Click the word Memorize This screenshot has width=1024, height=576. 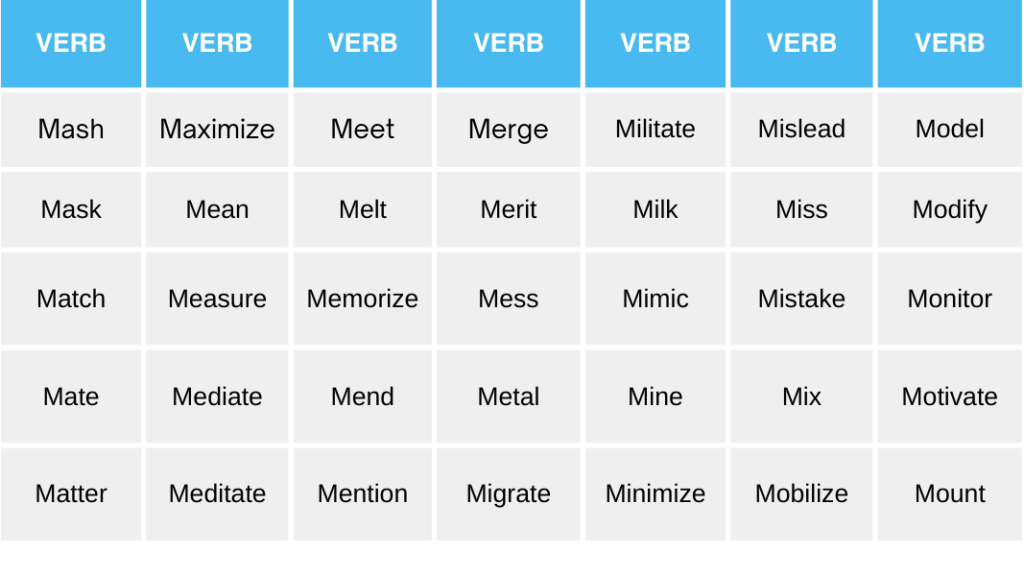click(x=363, y=299)
